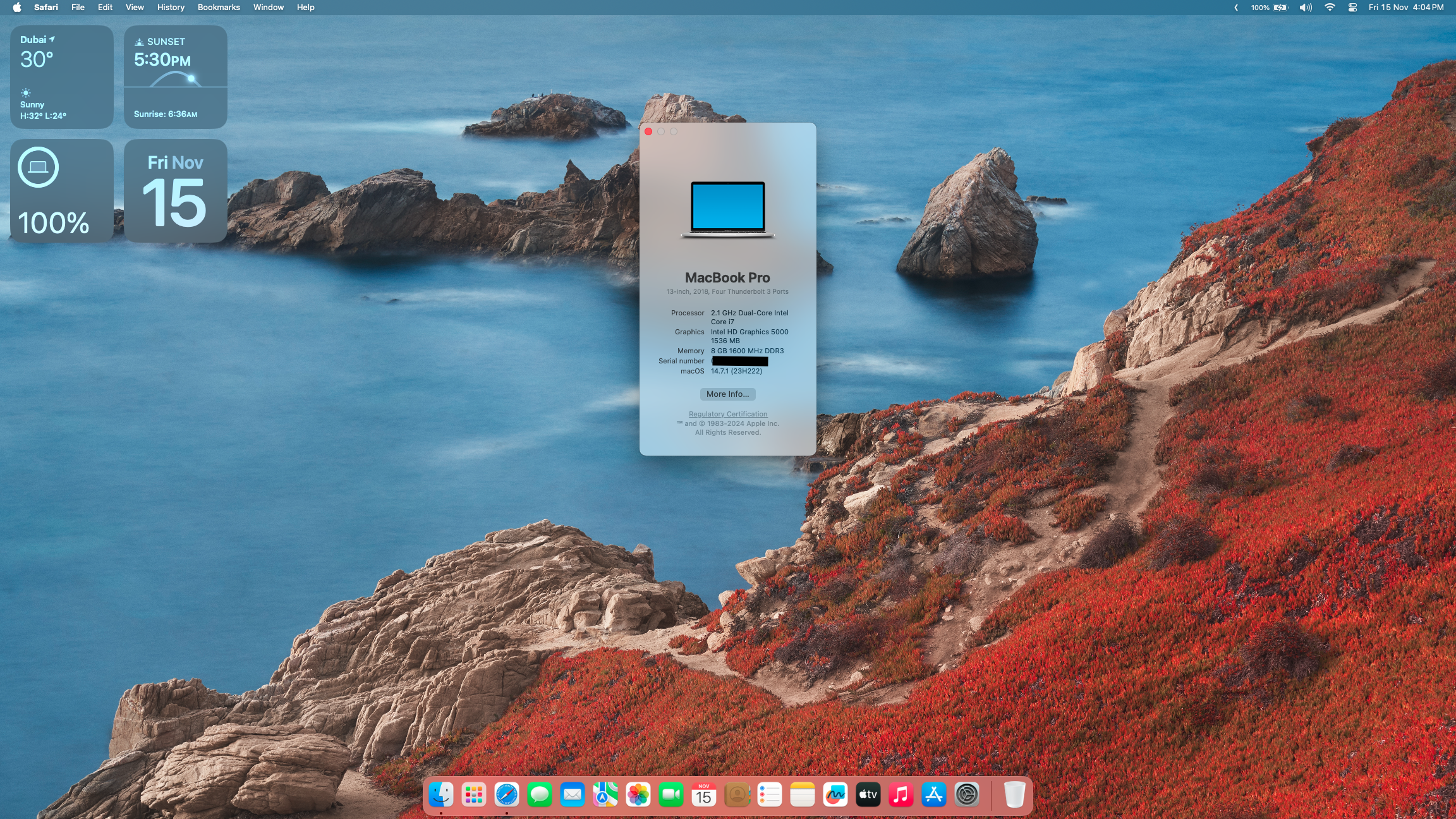Click the Sunset 5:30PM widget

[x=176, y=77]
